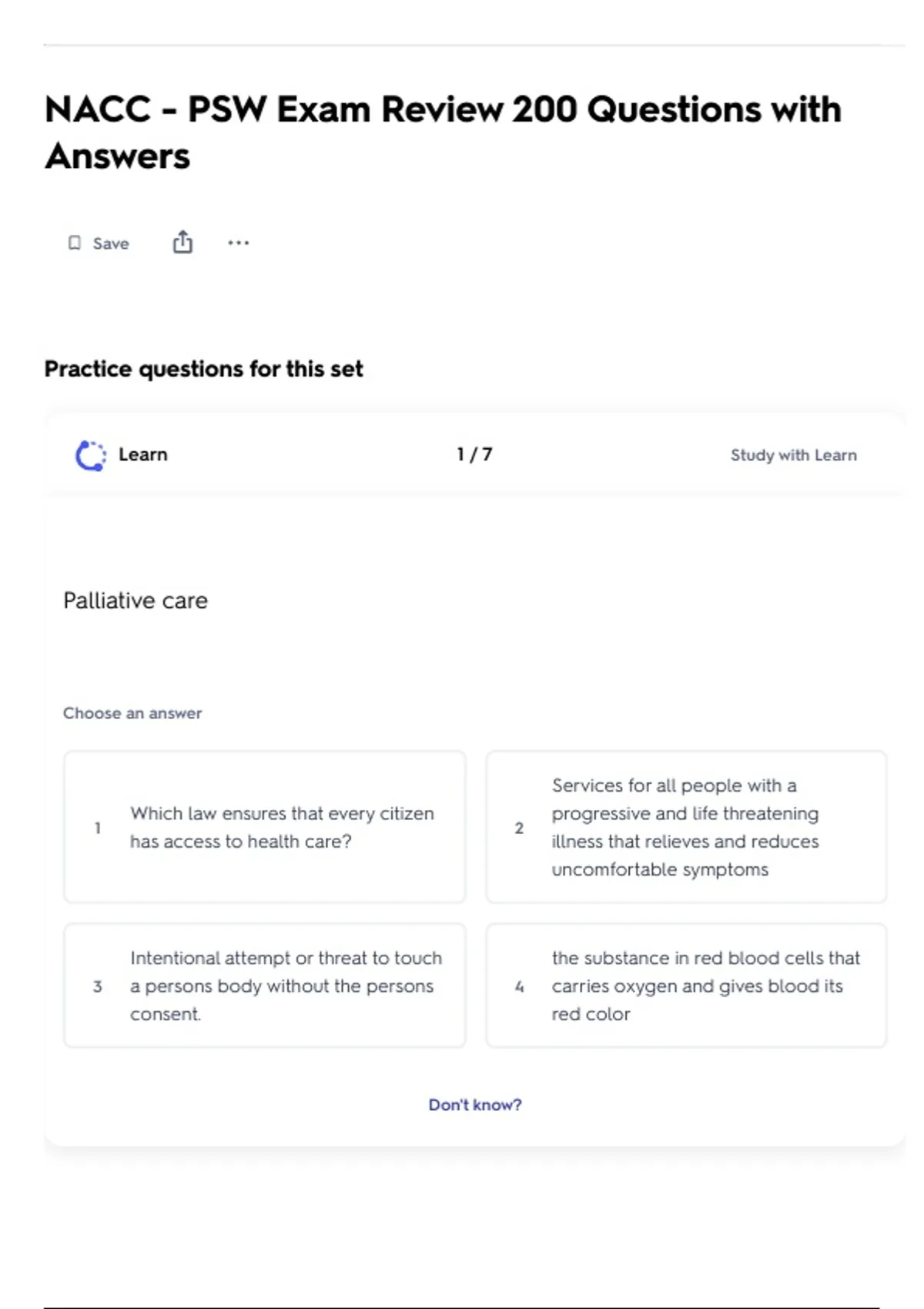Screen dimensions: 924x1309
Task: Click the Learn mode label
Action: tap(142, 454)
